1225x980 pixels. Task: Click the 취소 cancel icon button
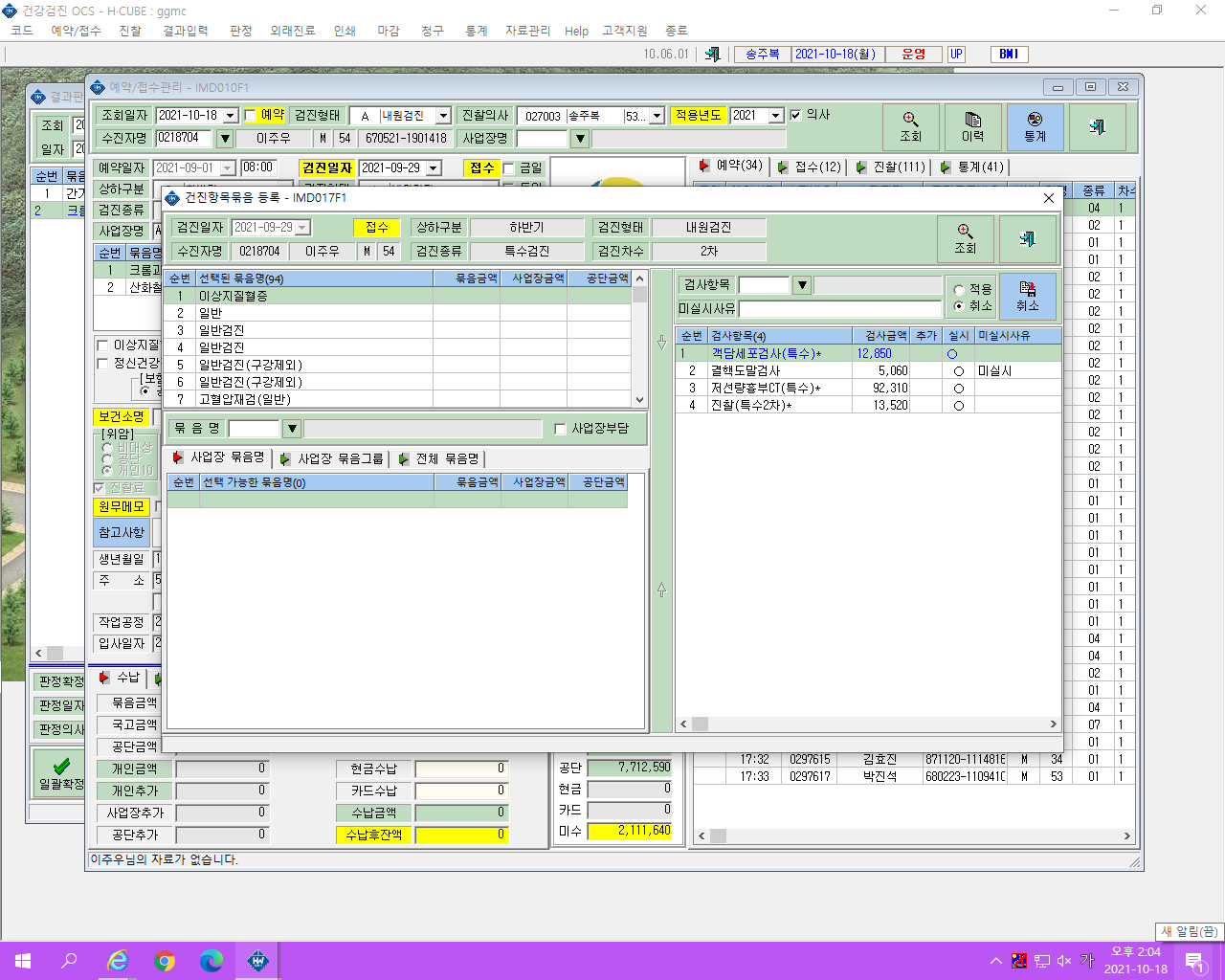click(1028, 296)
